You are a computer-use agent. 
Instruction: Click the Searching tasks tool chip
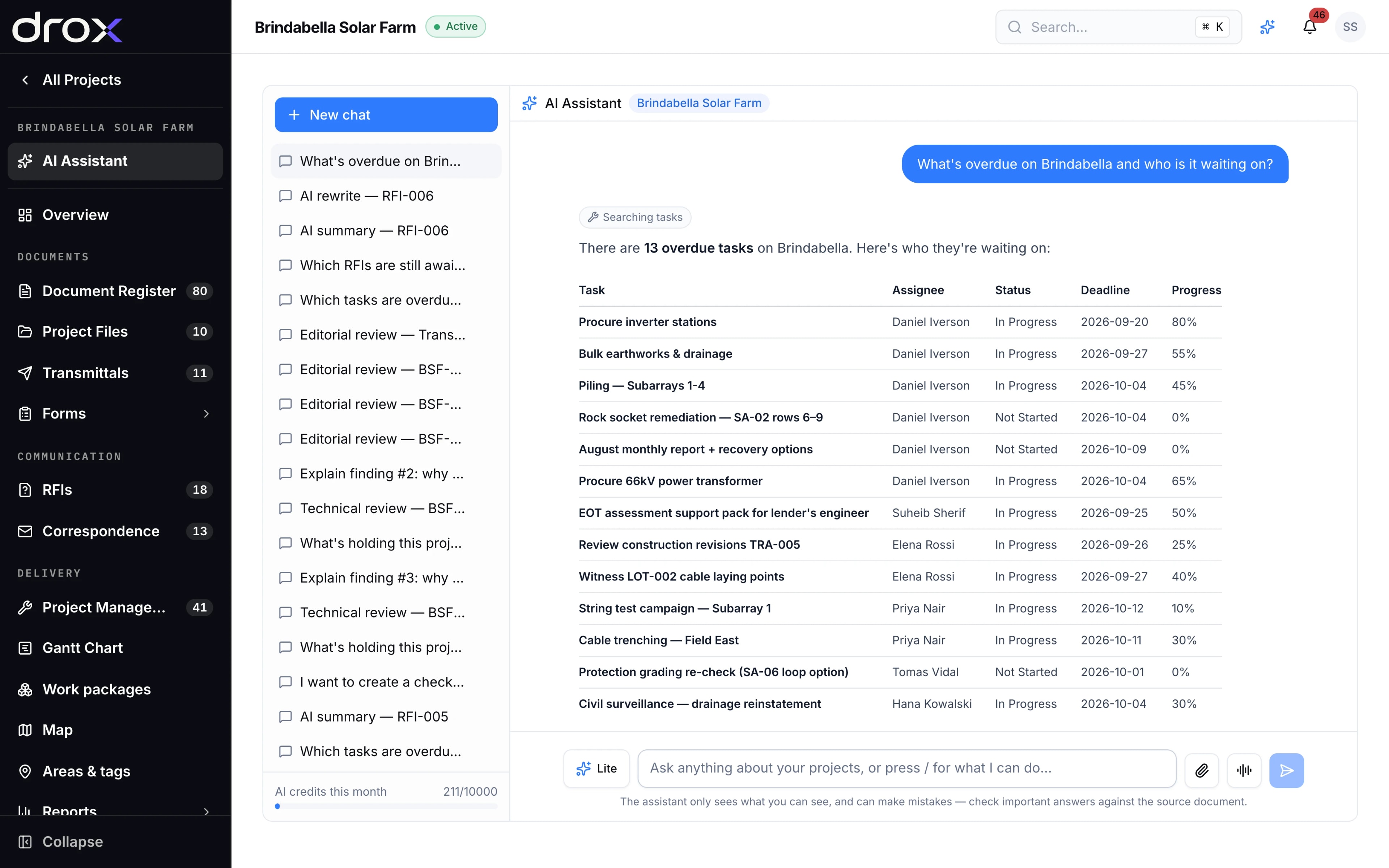tap(635, 217)
